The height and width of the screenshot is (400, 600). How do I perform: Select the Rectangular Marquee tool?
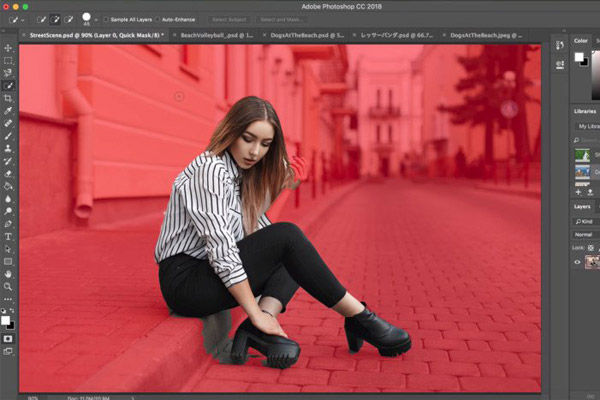[9, 60]
